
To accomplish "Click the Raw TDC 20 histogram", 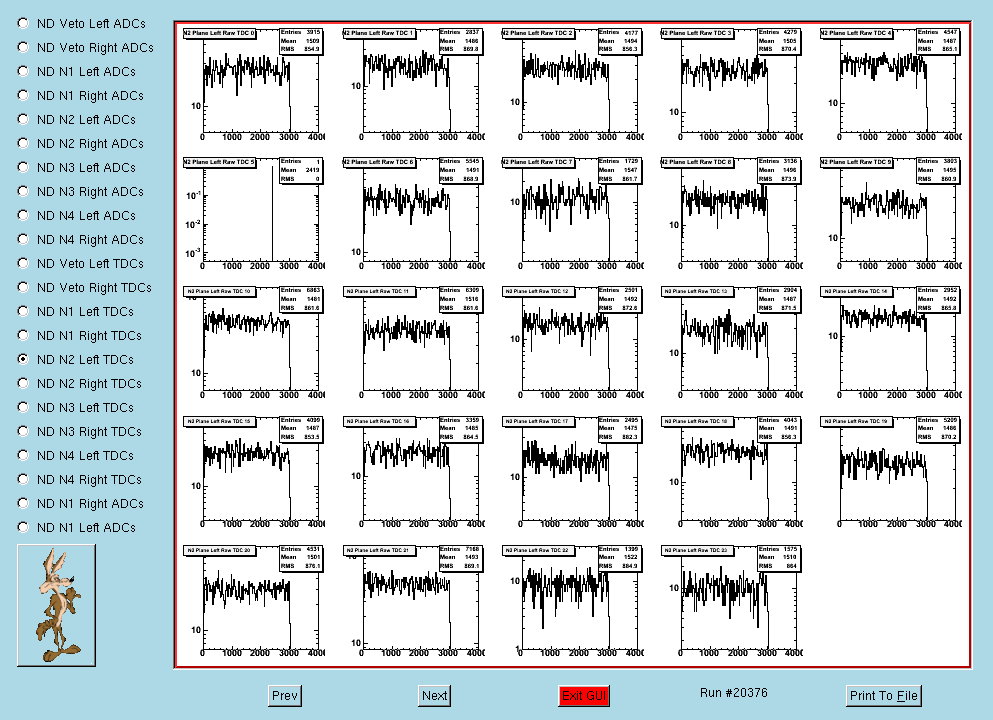I will [253, 601].
